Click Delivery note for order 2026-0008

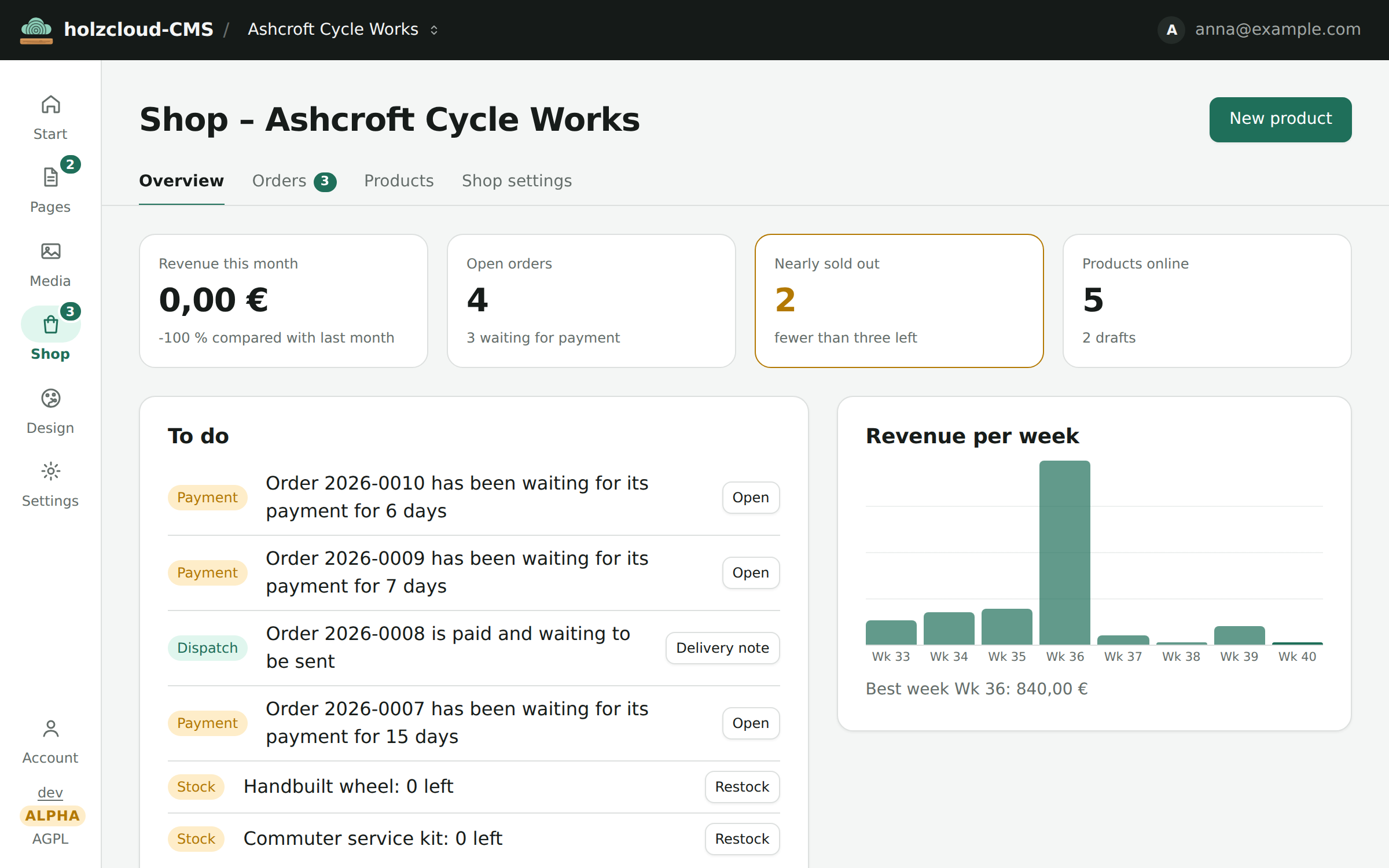pos(722,648)
